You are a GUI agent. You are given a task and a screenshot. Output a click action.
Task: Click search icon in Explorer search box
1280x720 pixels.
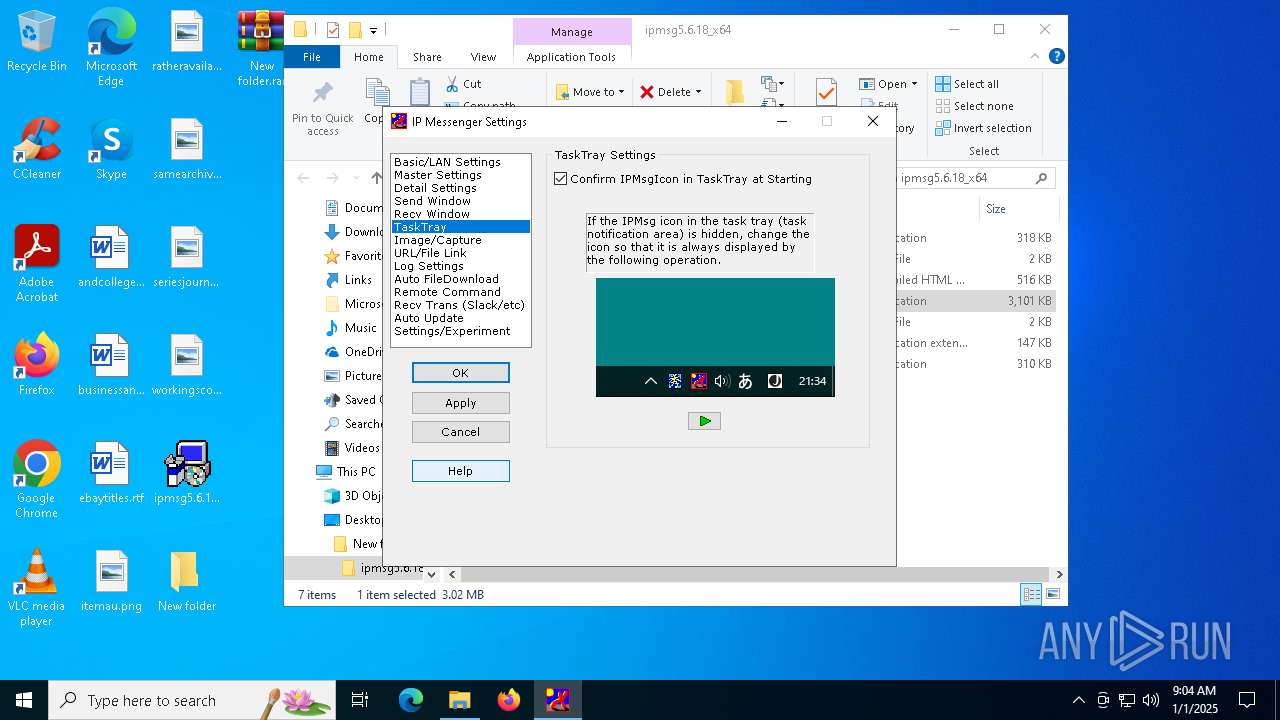tap(1041, 178)
